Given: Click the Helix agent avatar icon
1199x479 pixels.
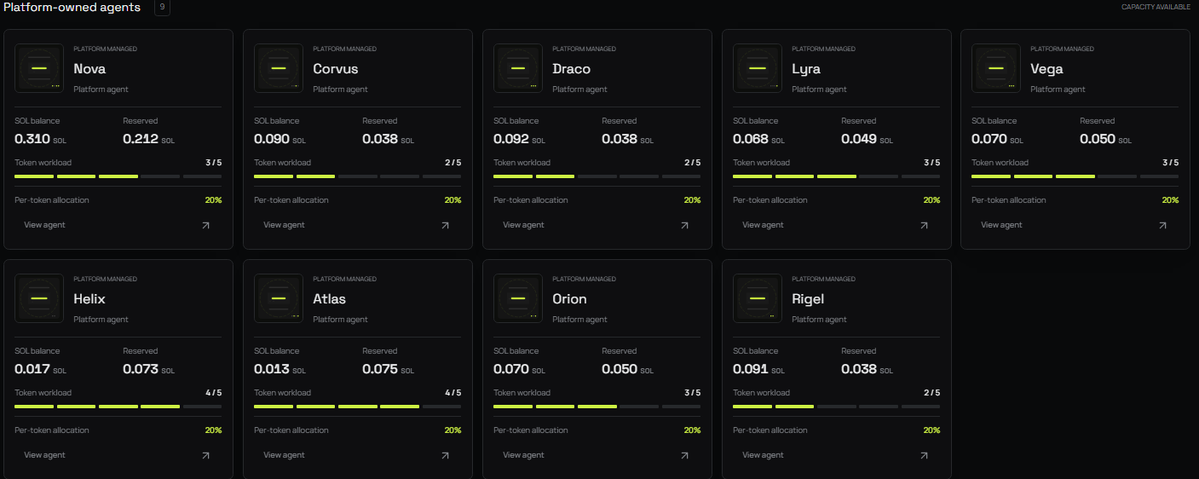Looking at the screenshot, I should (x=39, y=298).
